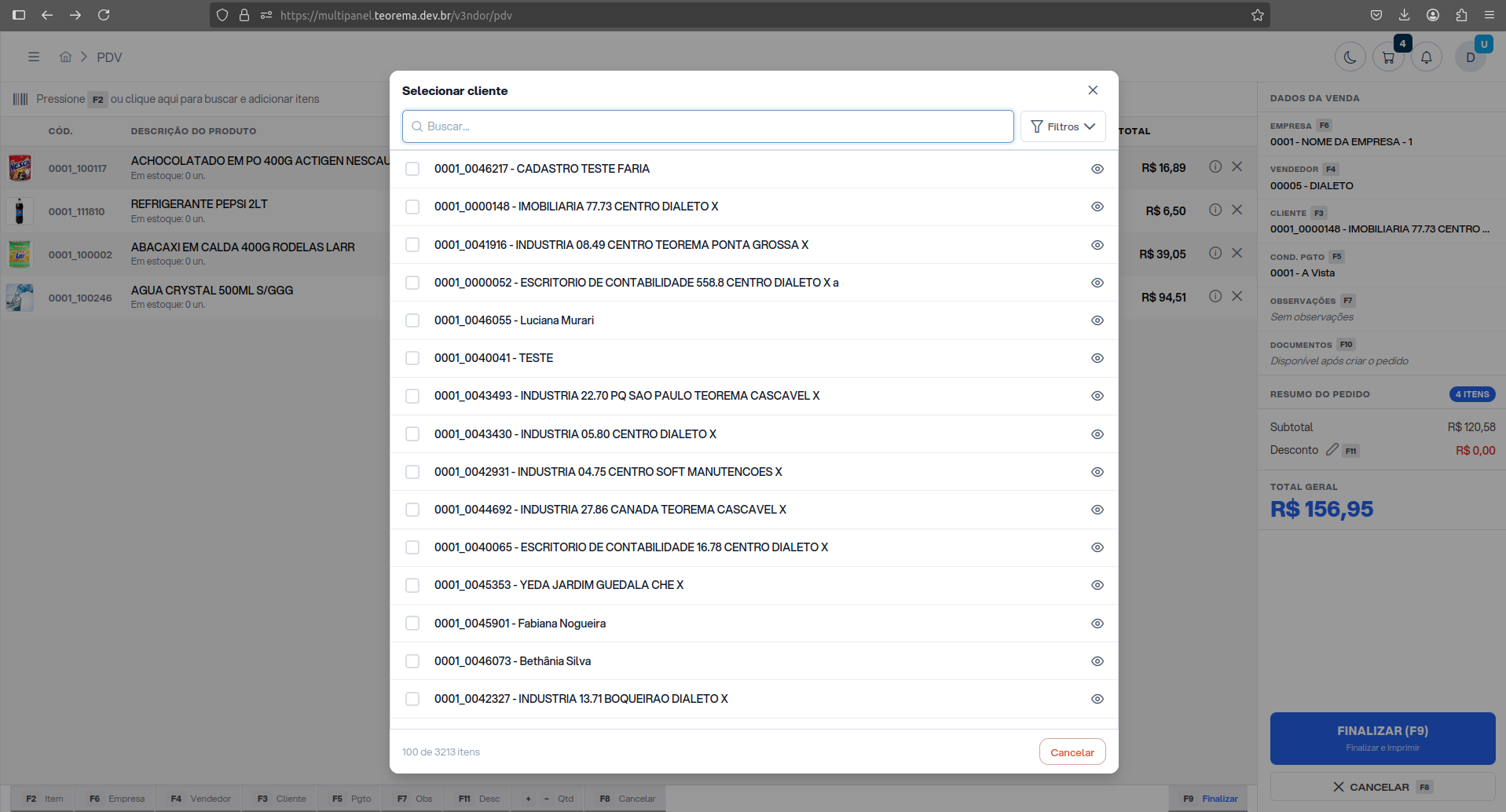View details of INDUSTRIA 05.80 CENTRO DIALETO X
1506x812 pixels.
point(1097,434)
